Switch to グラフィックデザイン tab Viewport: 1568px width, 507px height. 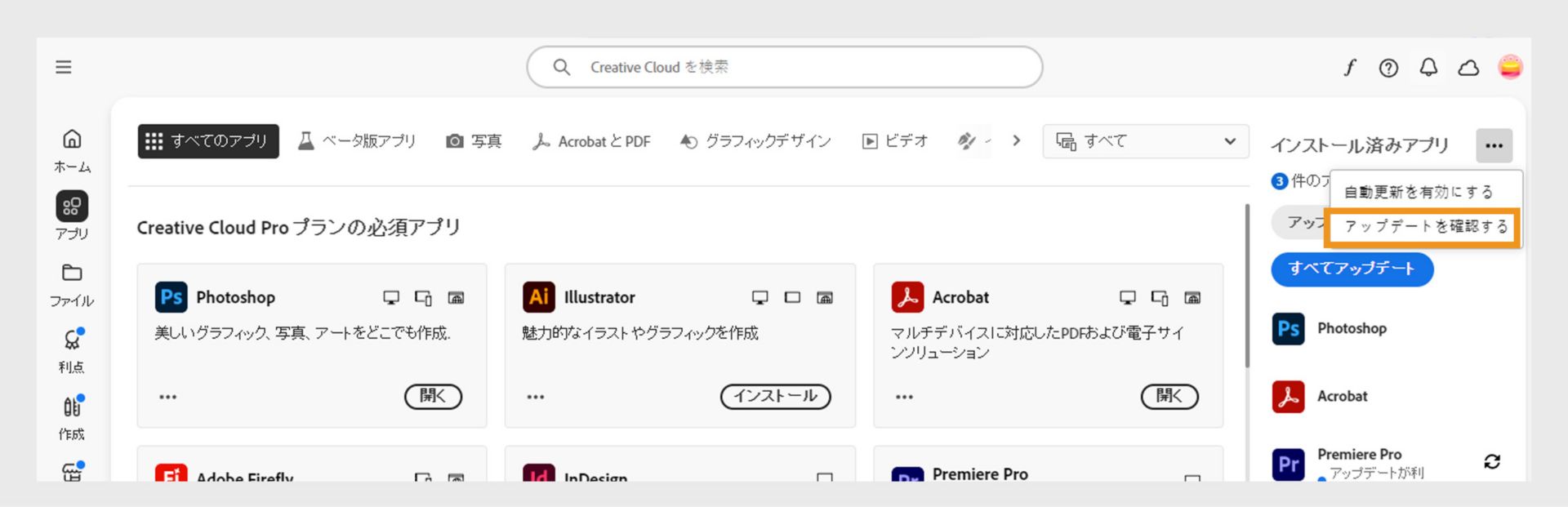pos(755,141)
